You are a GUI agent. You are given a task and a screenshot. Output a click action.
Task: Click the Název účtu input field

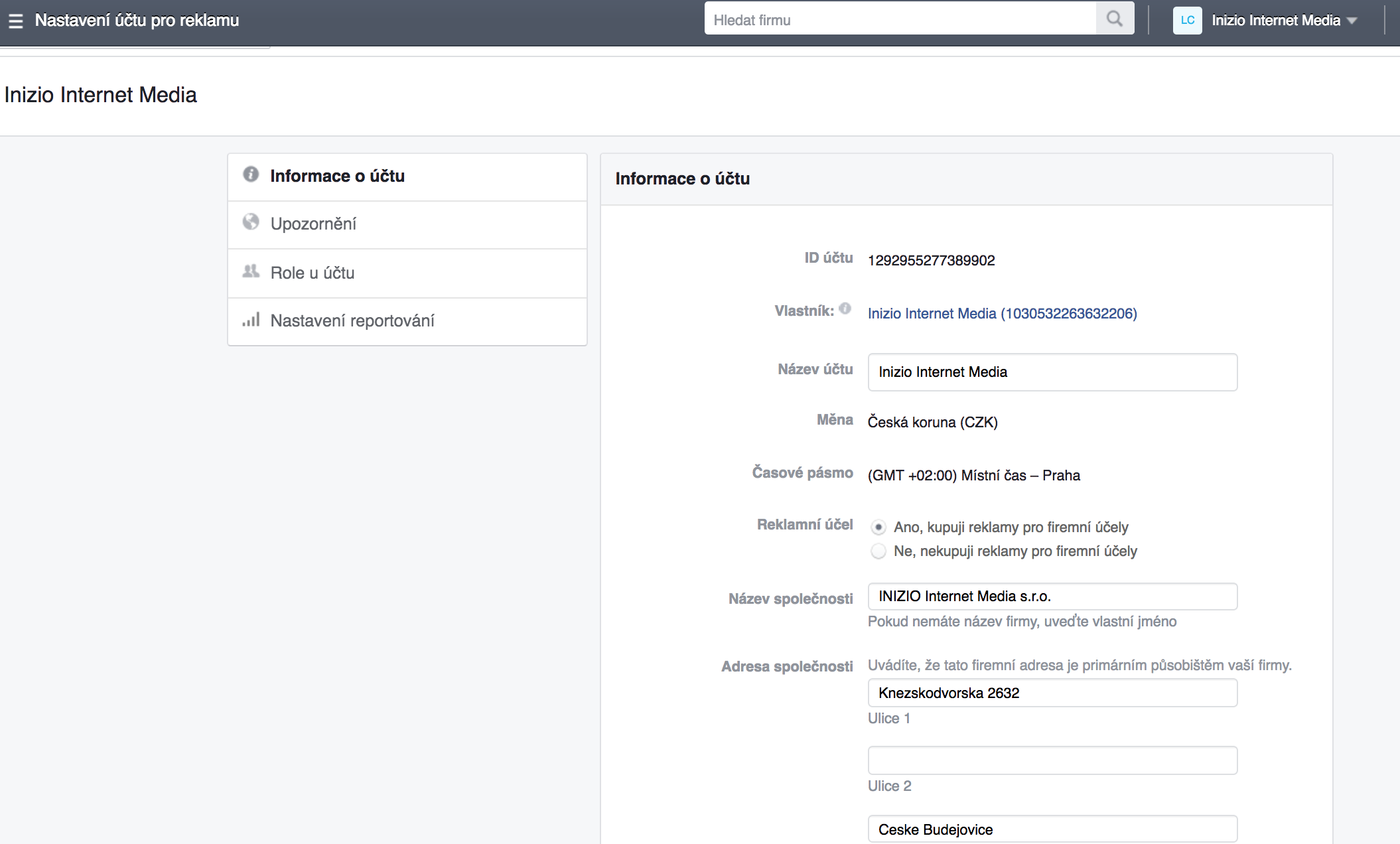(x=1052, y=372)
